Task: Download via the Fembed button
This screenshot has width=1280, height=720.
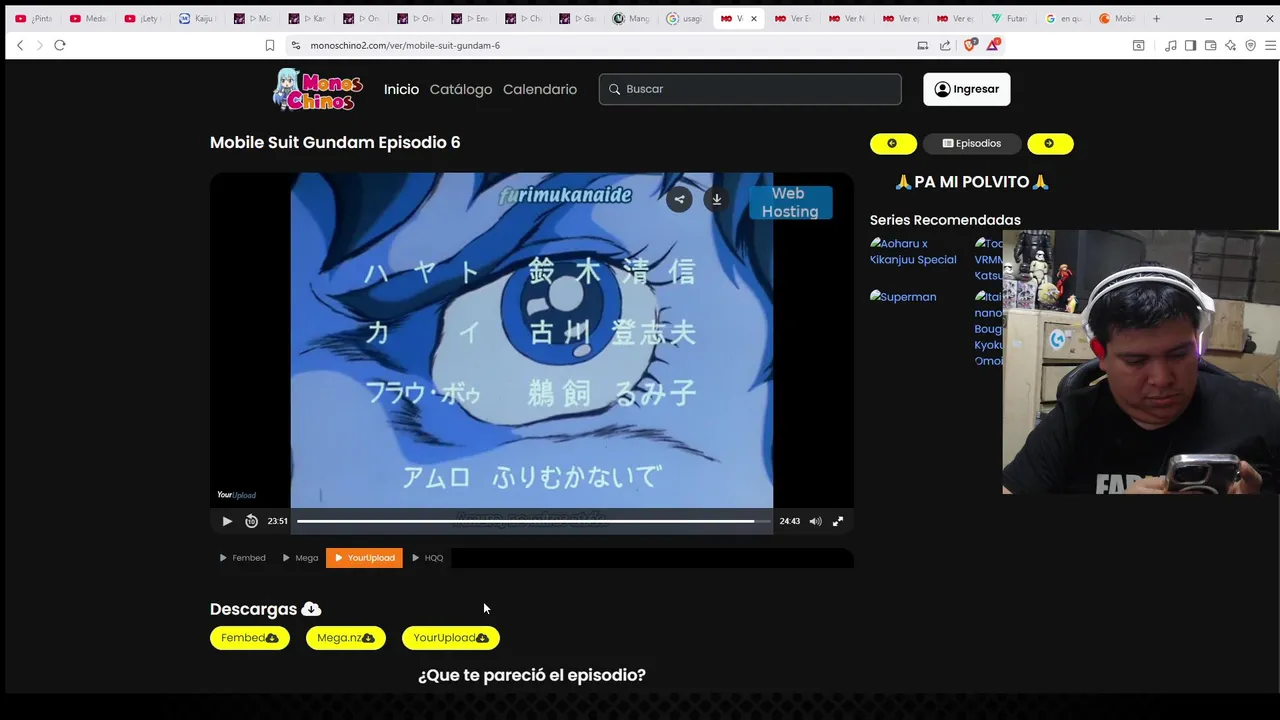Action: pos(250,638)
